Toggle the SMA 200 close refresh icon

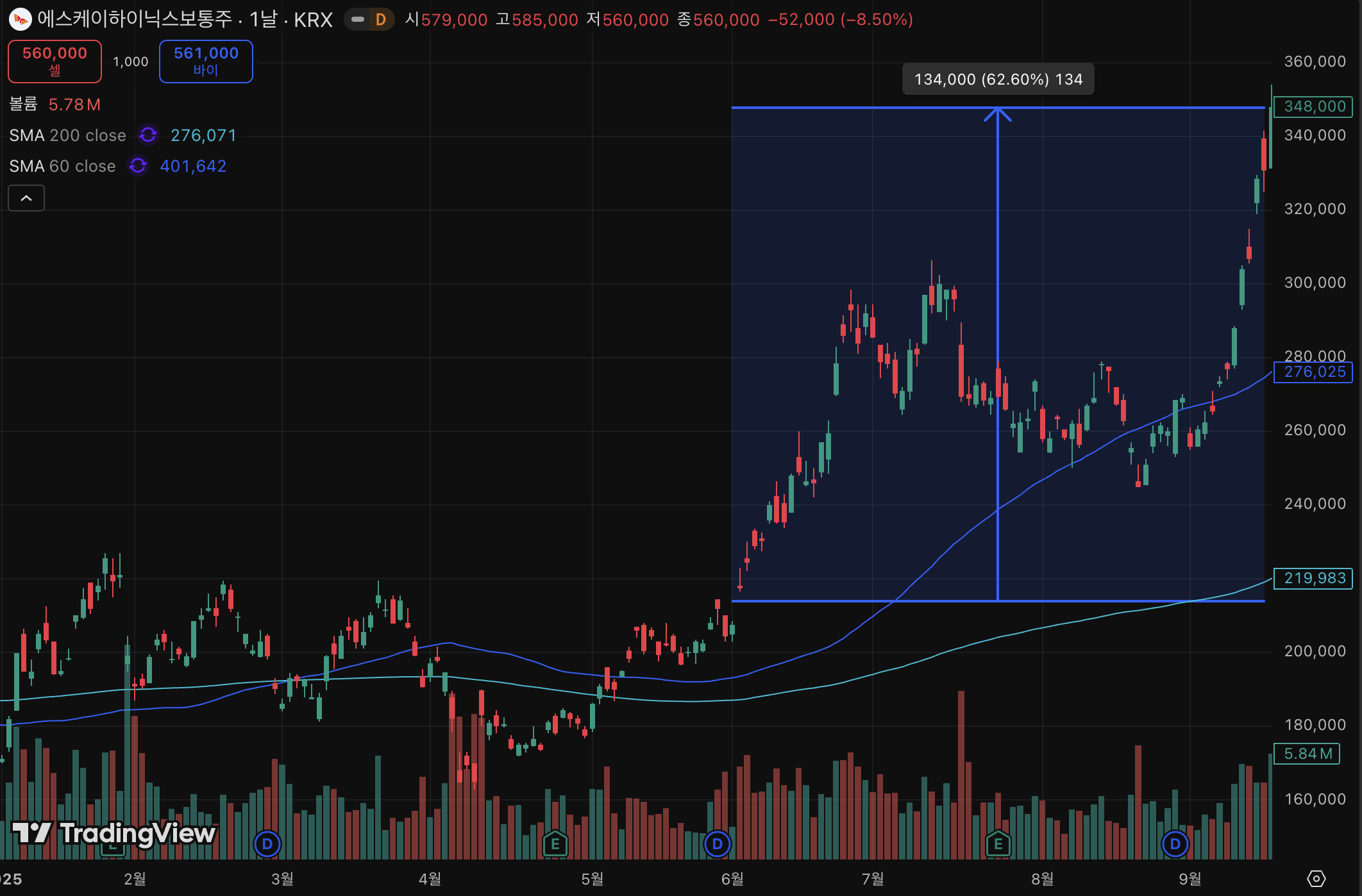pyautogui.click(x=148, y=135)
